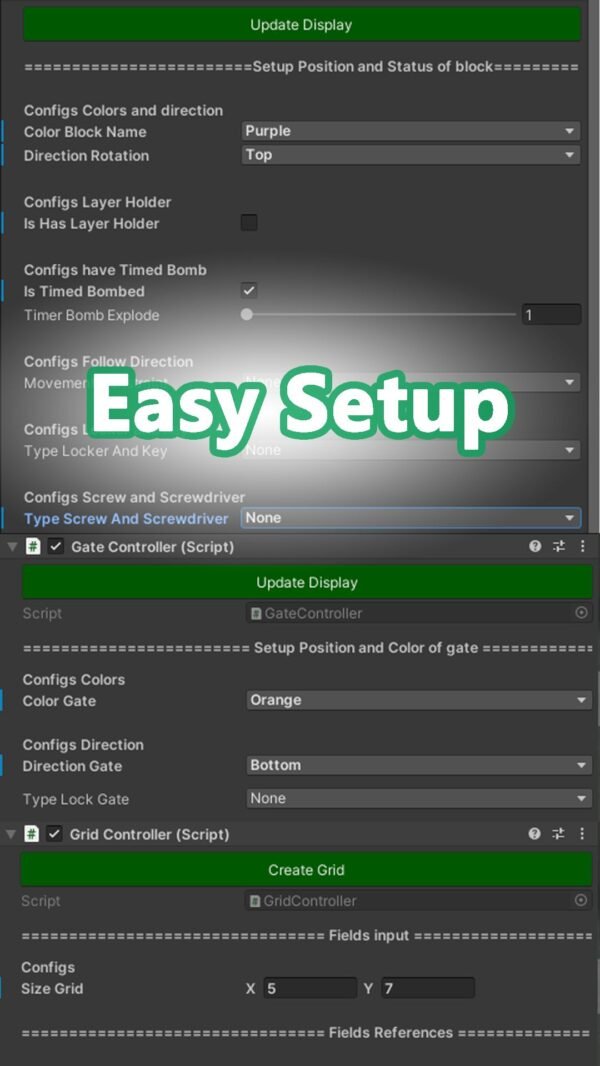The image size is (600, 1066).
Task: Uncheck the Is Timed Bombed checkbox
Action: coord(249,291)
